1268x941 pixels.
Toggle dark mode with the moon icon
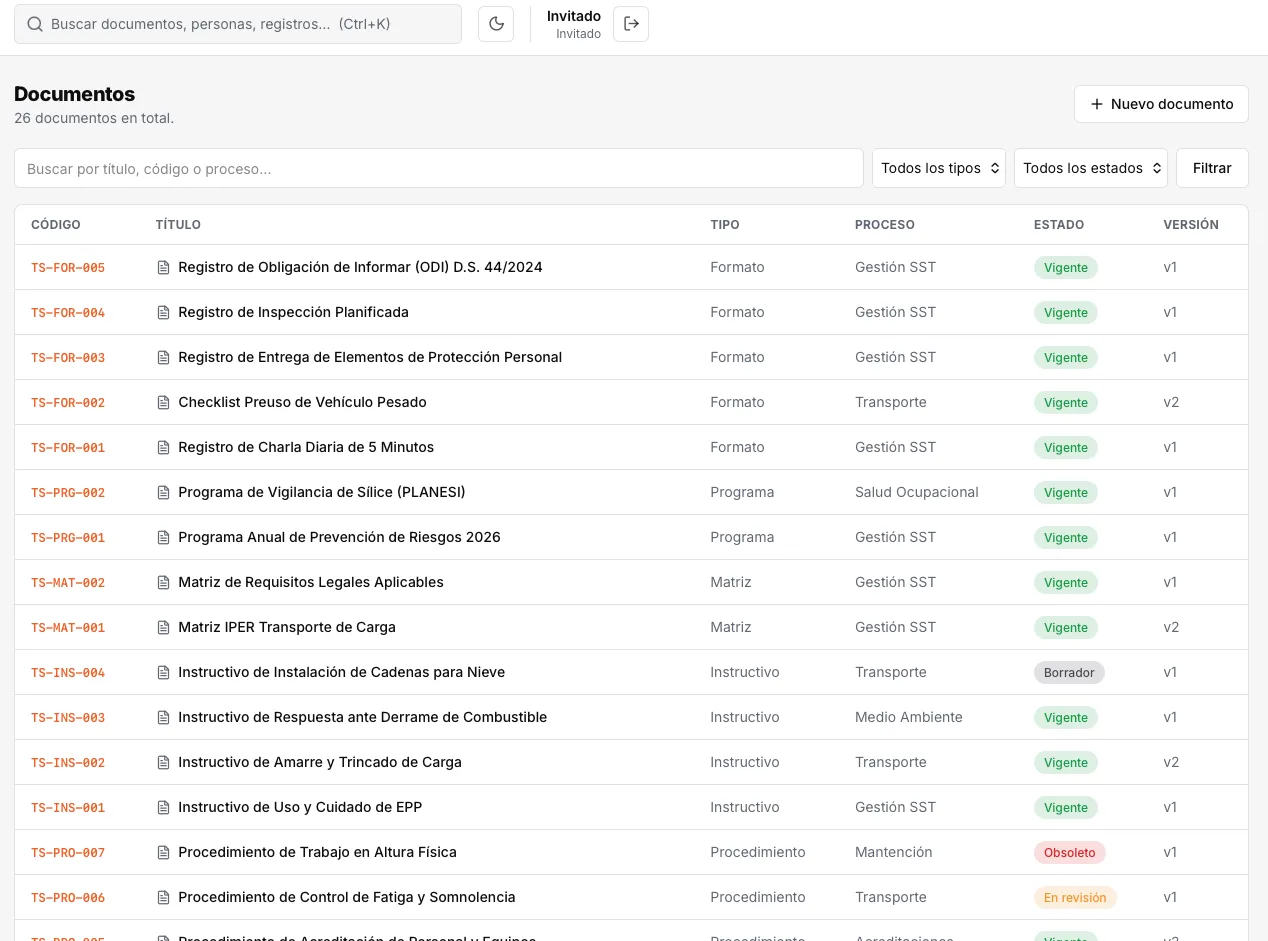pos(496,24)
